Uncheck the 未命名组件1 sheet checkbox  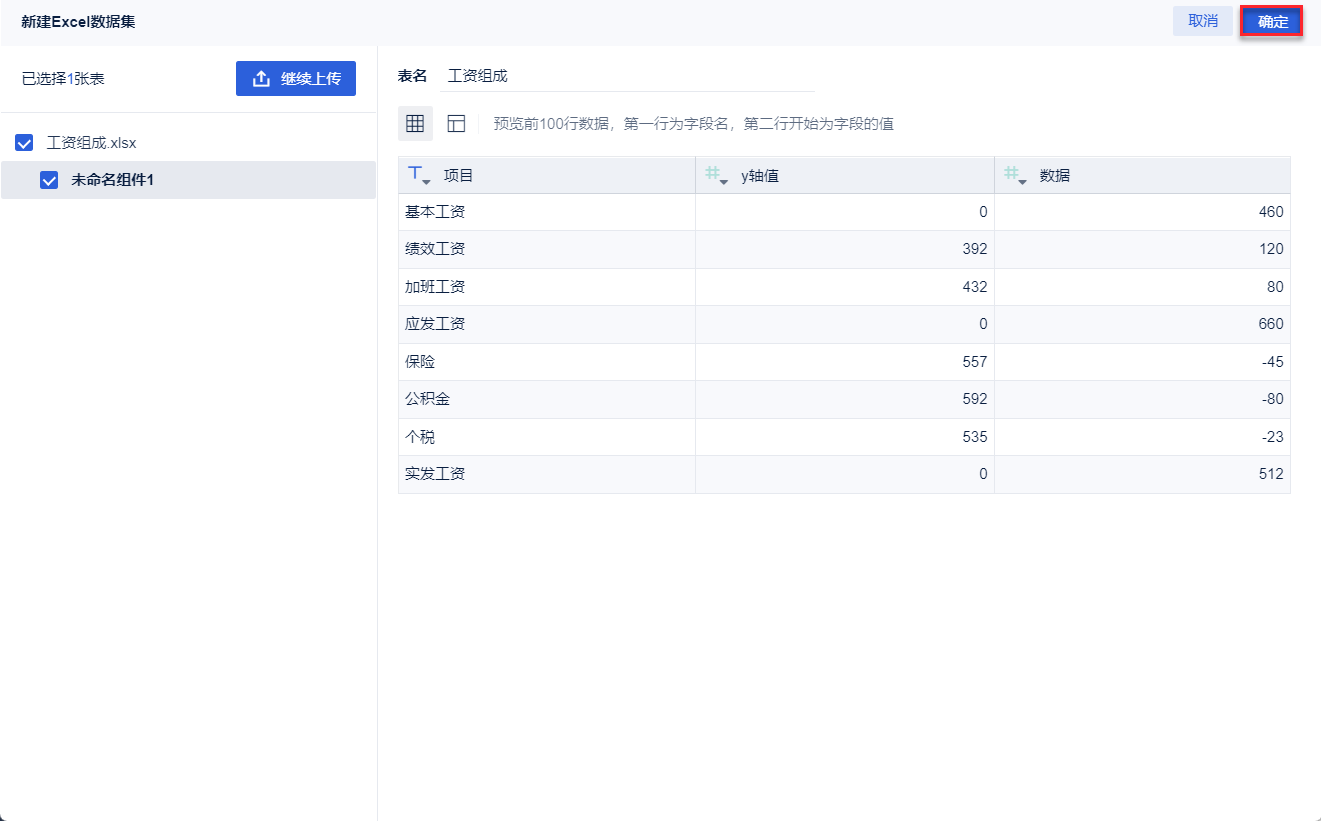pyautogui.click(x=49, y=180)
